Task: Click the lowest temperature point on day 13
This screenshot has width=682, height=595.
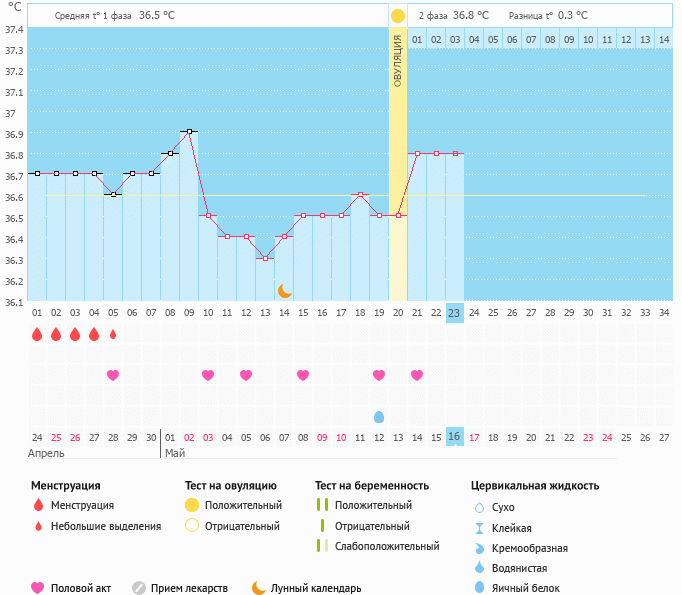Action: [x=265, y=258]
